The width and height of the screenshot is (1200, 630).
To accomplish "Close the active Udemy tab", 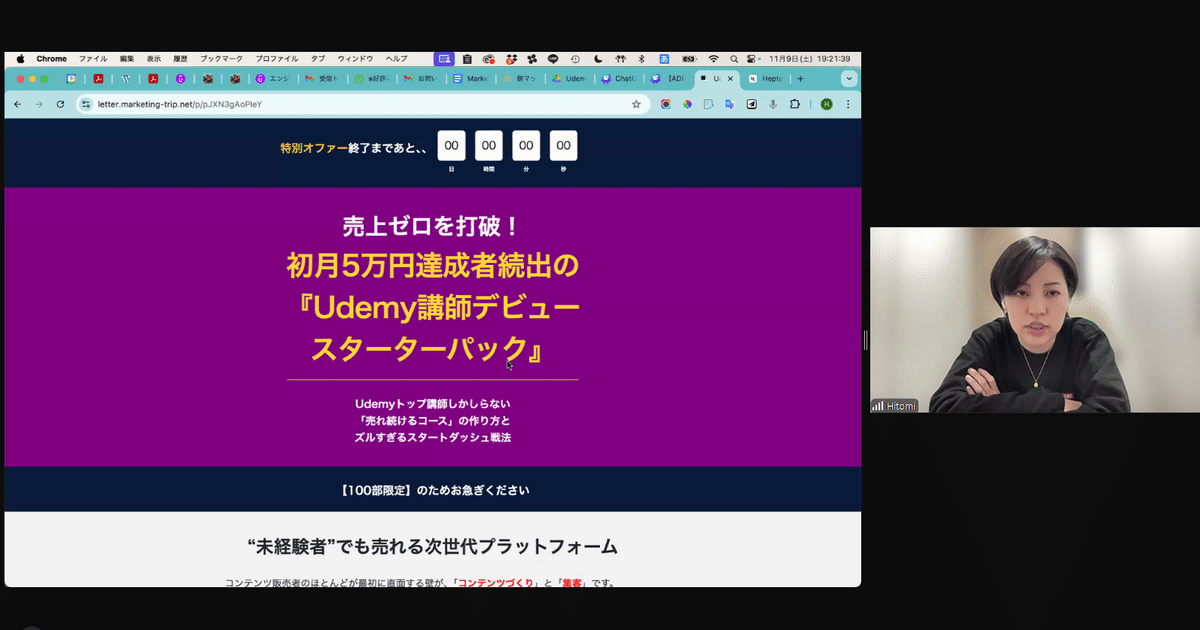I will (730, 79).
